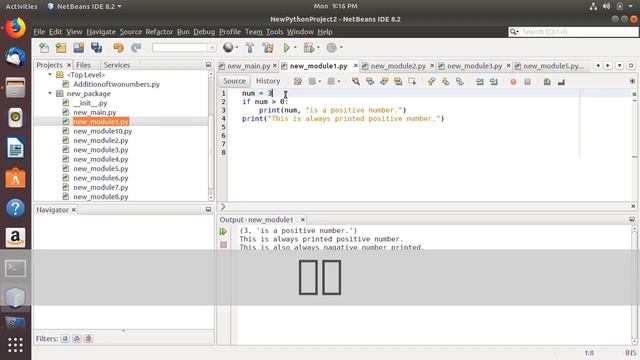Click the globe browser icon in toolbar
Screen dimensions: 640x360
[x=228, y=48]
